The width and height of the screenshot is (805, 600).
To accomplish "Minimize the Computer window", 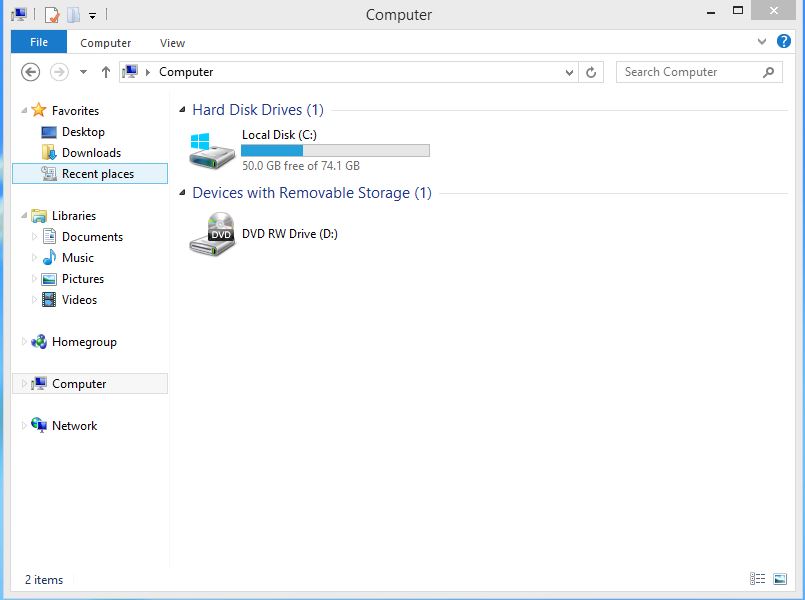I will tap(711, 12).
